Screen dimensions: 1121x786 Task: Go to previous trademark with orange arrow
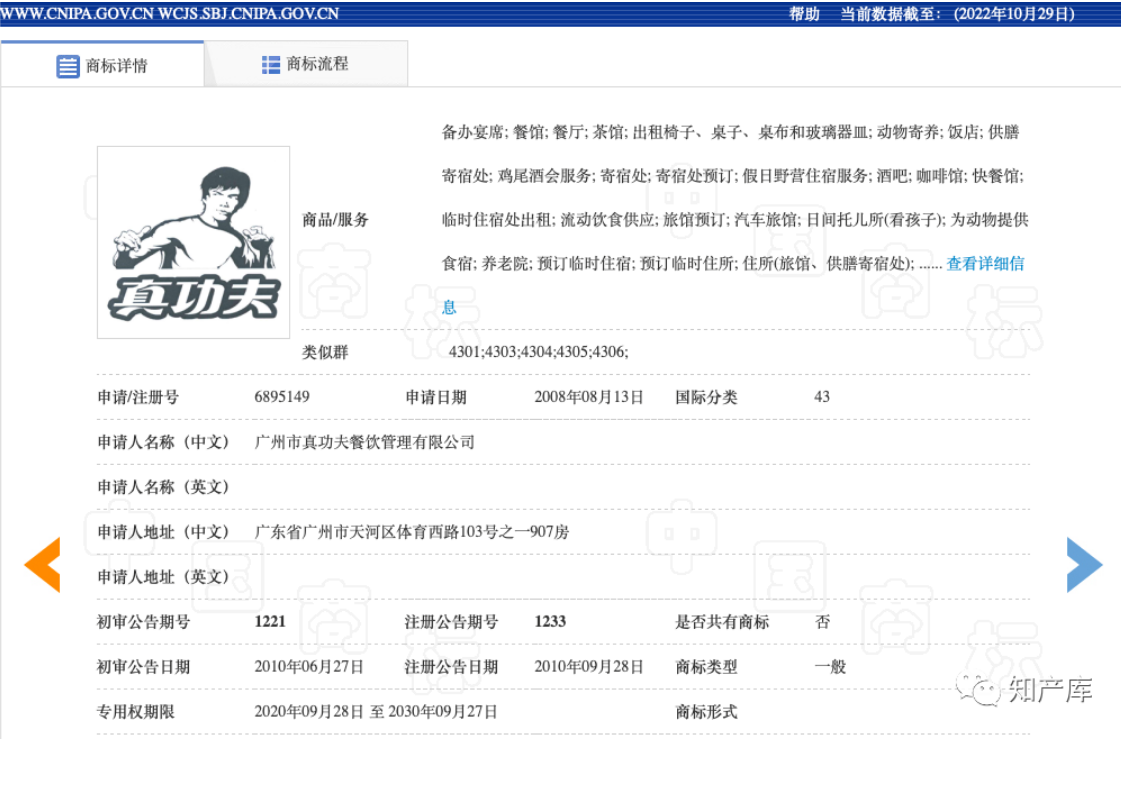coord(43,565)
